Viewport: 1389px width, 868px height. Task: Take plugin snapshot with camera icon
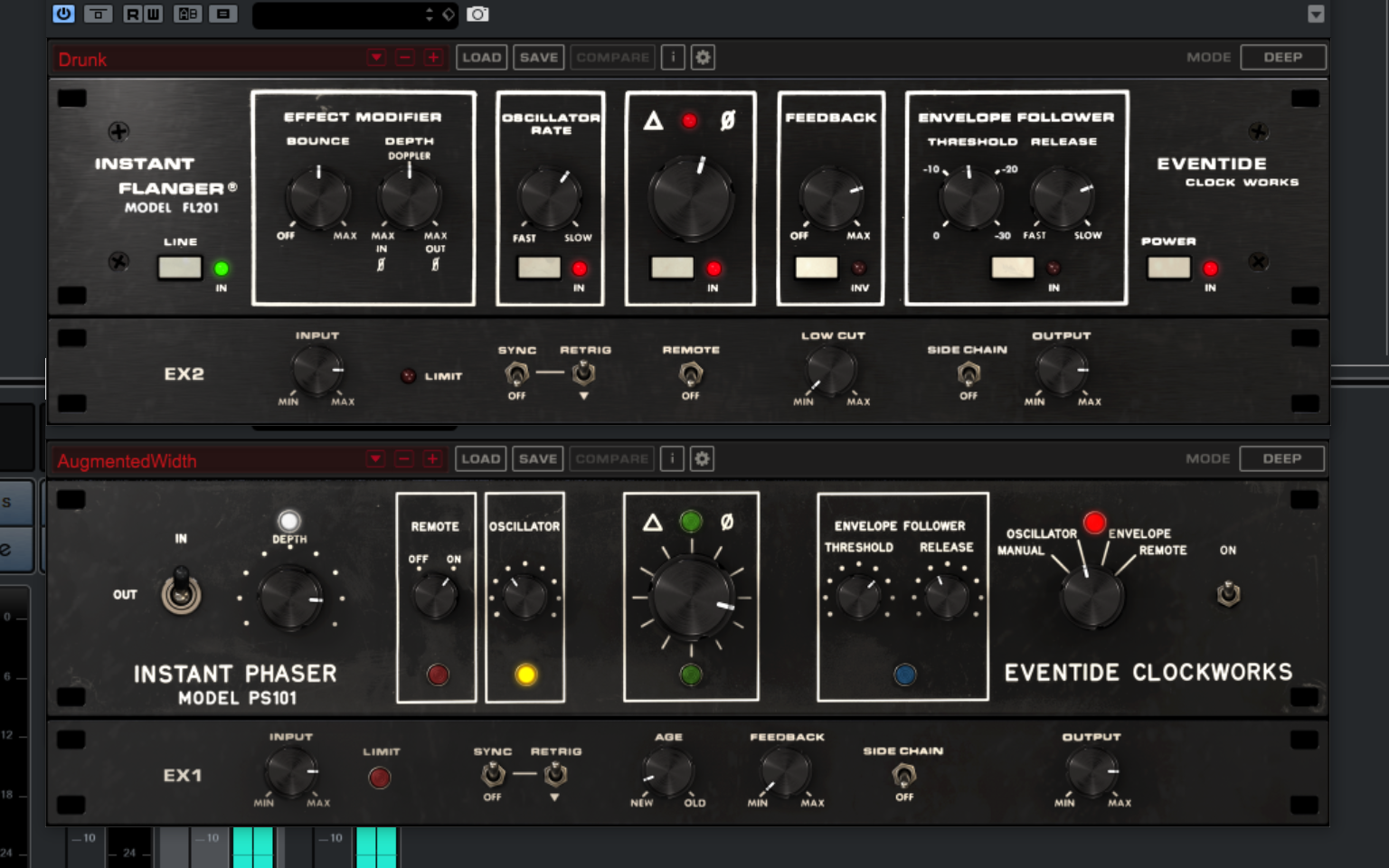[477, 14]
